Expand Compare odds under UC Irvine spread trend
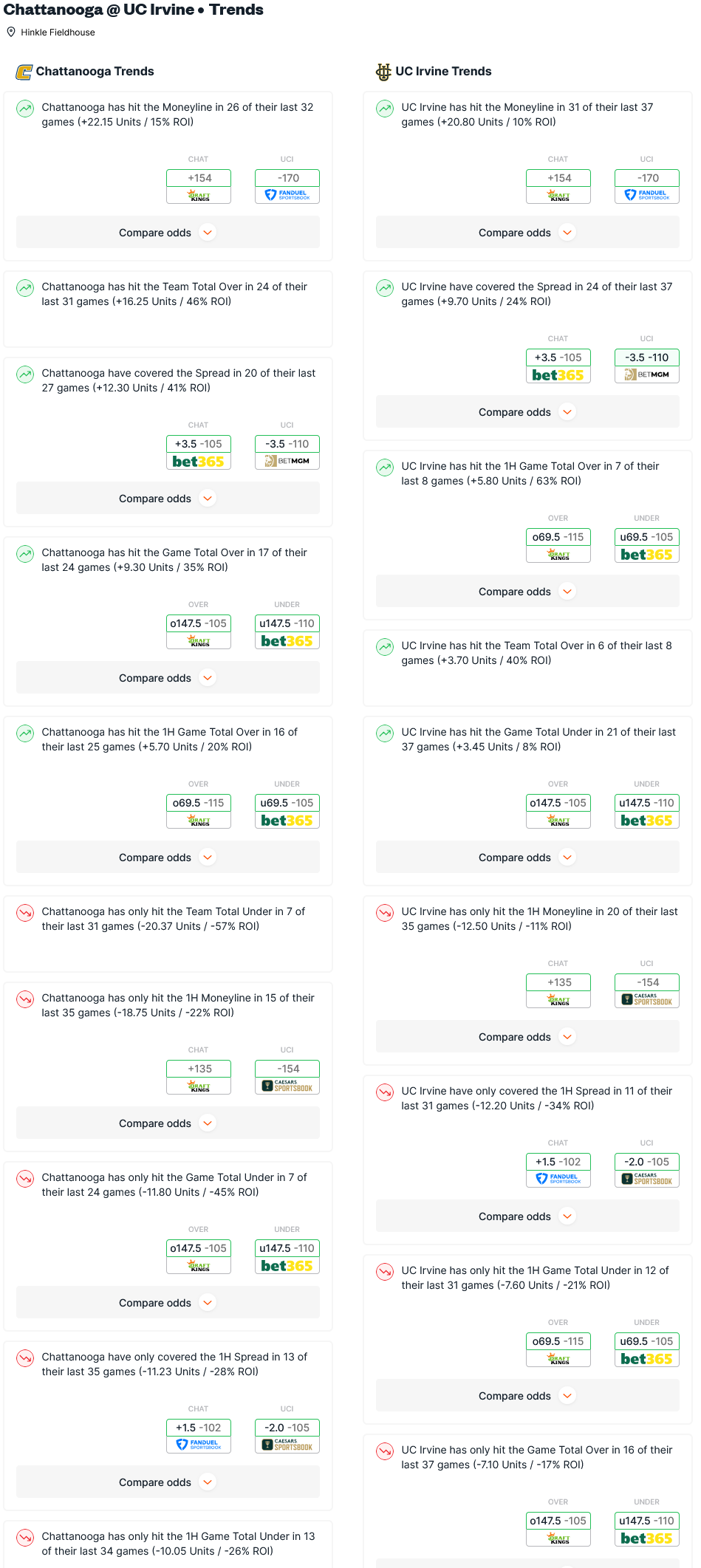 527,411
